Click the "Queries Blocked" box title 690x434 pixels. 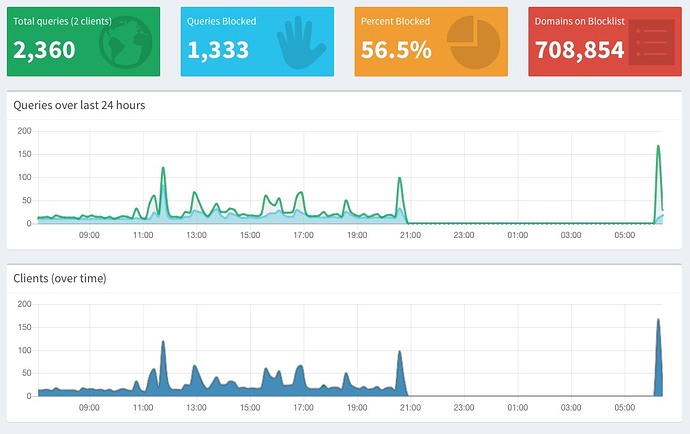pyautogui.click(x=221, y=21)
